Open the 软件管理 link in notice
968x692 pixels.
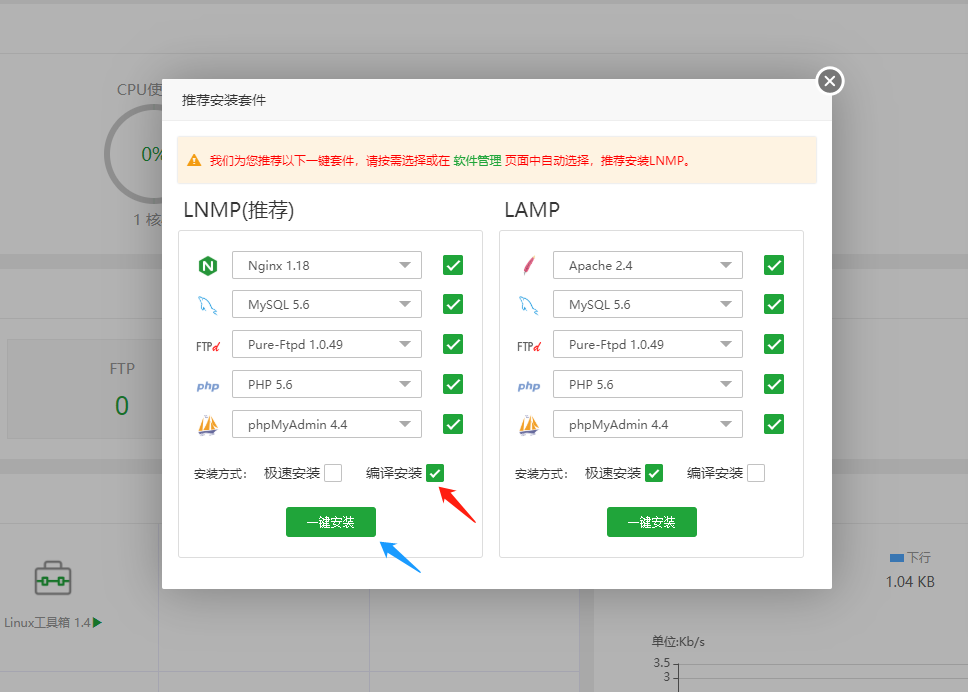[477, 160]
